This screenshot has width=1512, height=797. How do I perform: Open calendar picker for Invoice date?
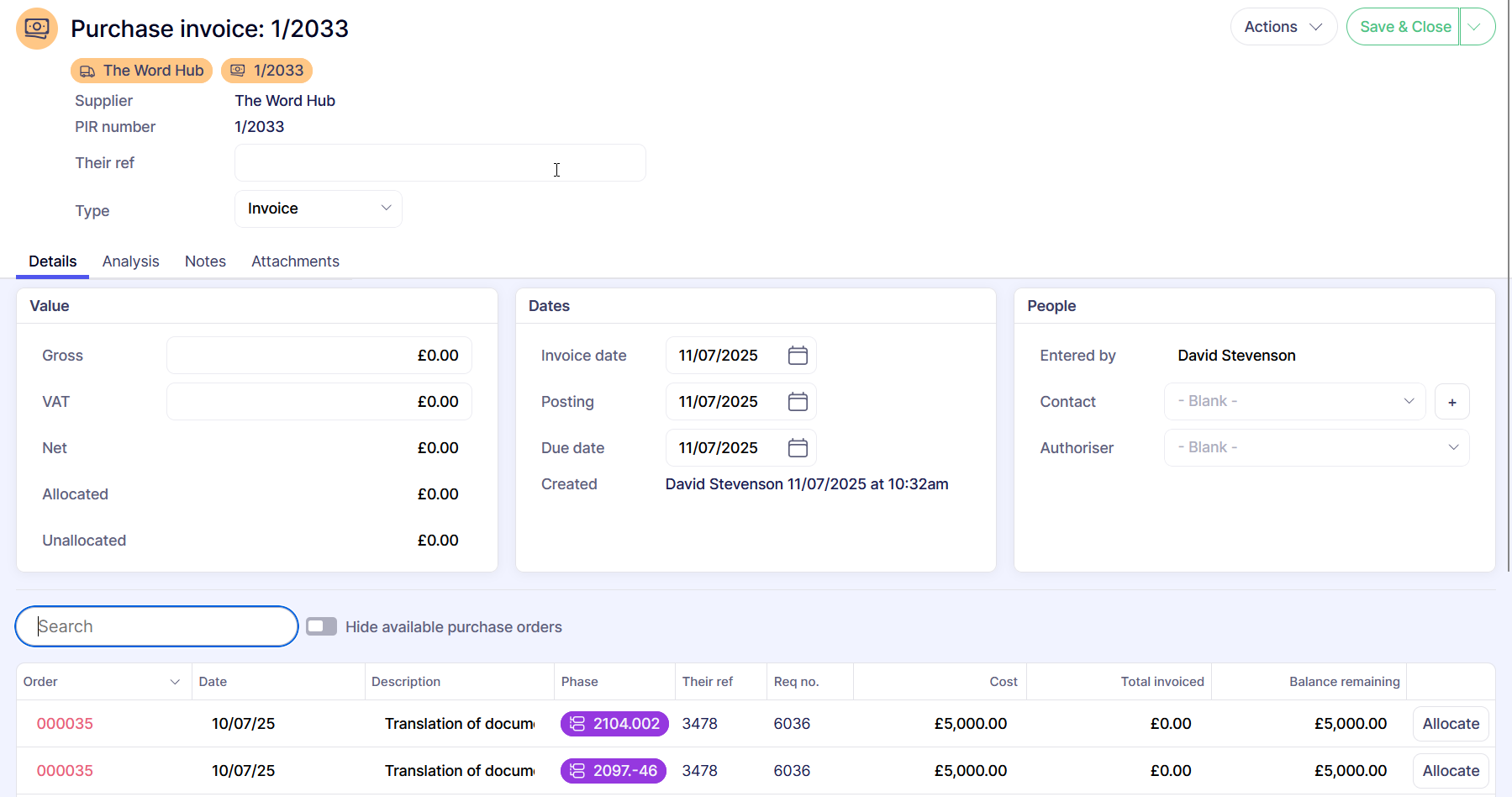click(797, 356)
